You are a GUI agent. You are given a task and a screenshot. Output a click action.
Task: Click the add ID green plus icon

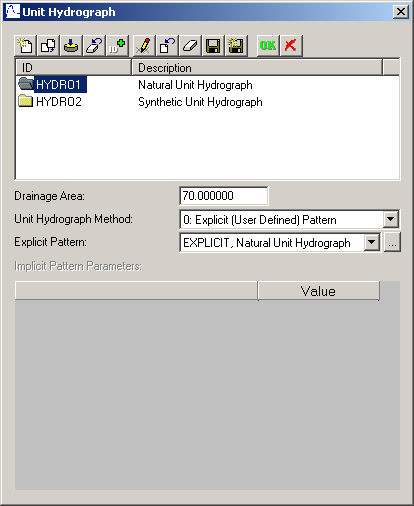click(117, 45)
